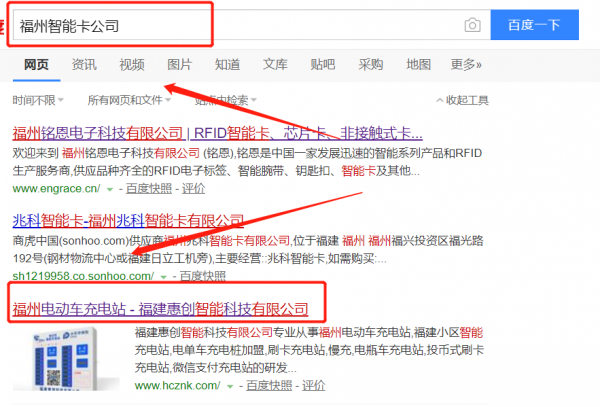Expand the 更多 tab menu
600x407 pixels.
pyautogui.click(x=466, y=65)
